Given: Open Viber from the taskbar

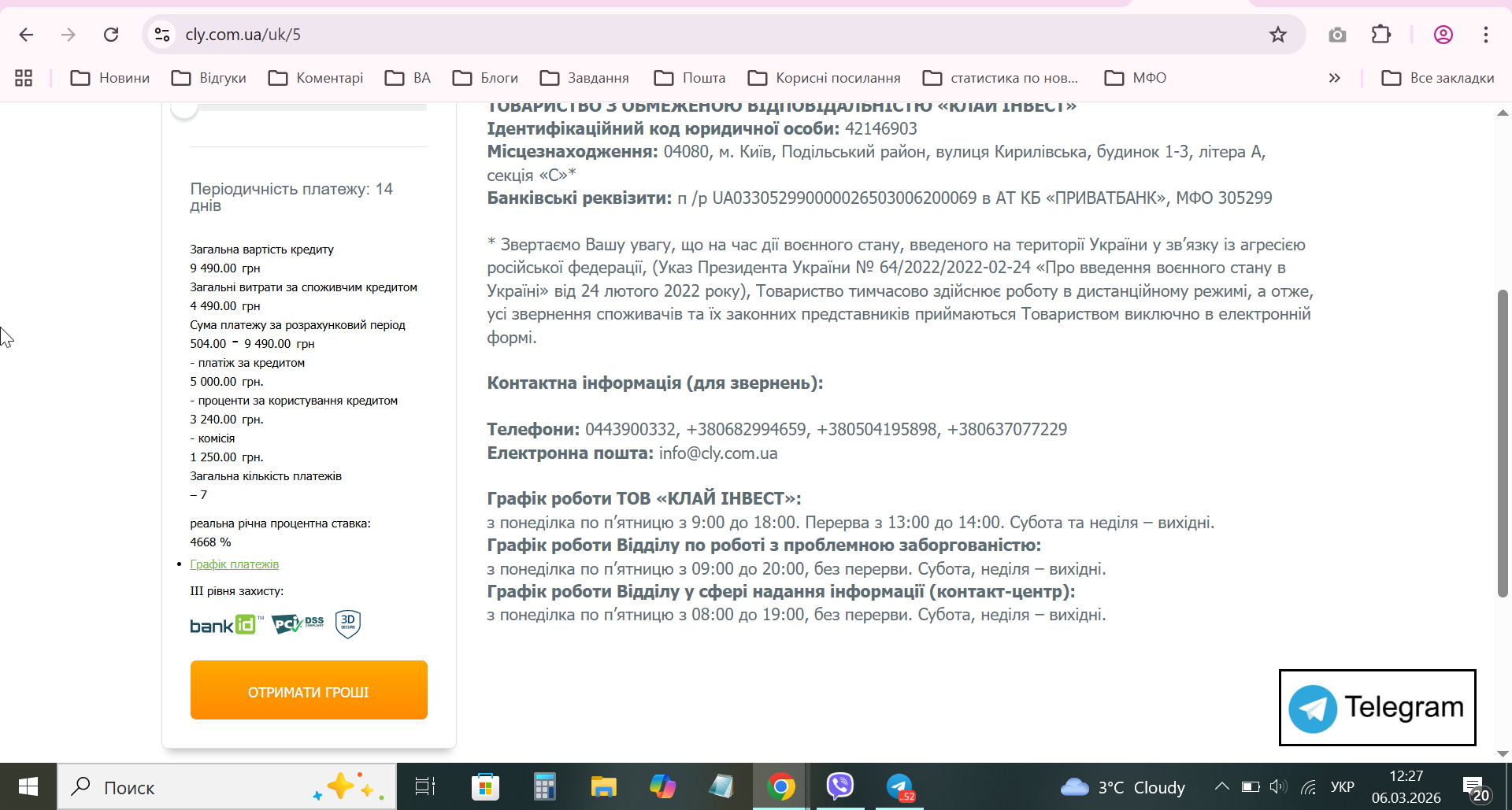Looking at the screenshot, I should pyautogui.click(x=840, y=786).
